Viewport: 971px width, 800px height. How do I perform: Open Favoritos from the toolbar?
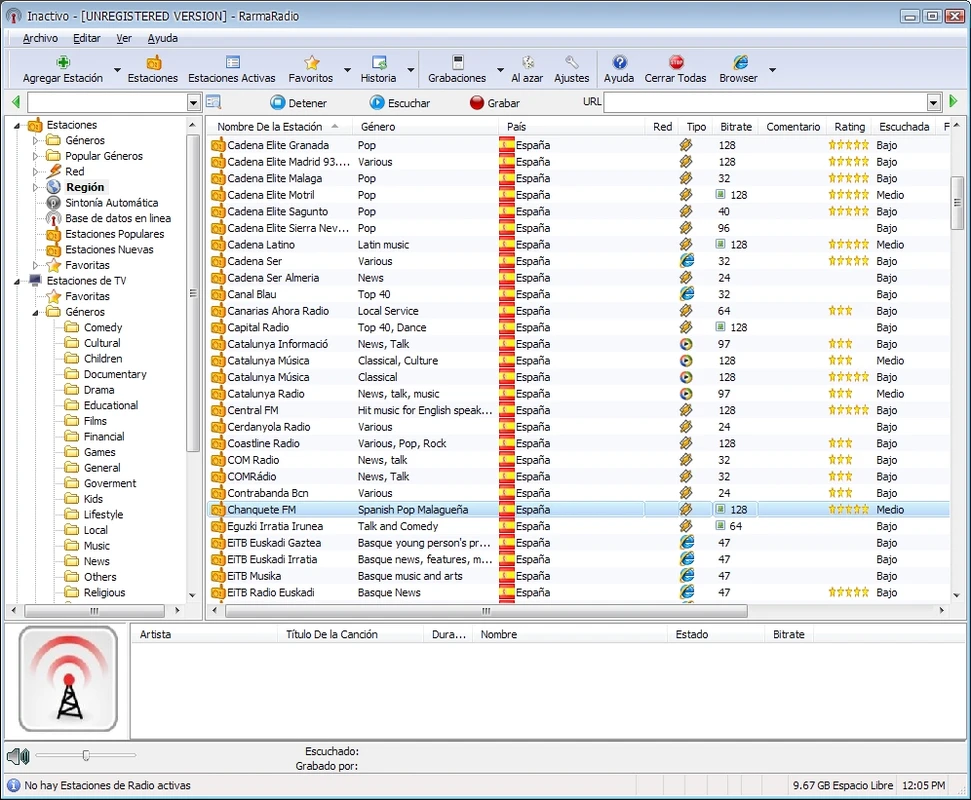311,69
